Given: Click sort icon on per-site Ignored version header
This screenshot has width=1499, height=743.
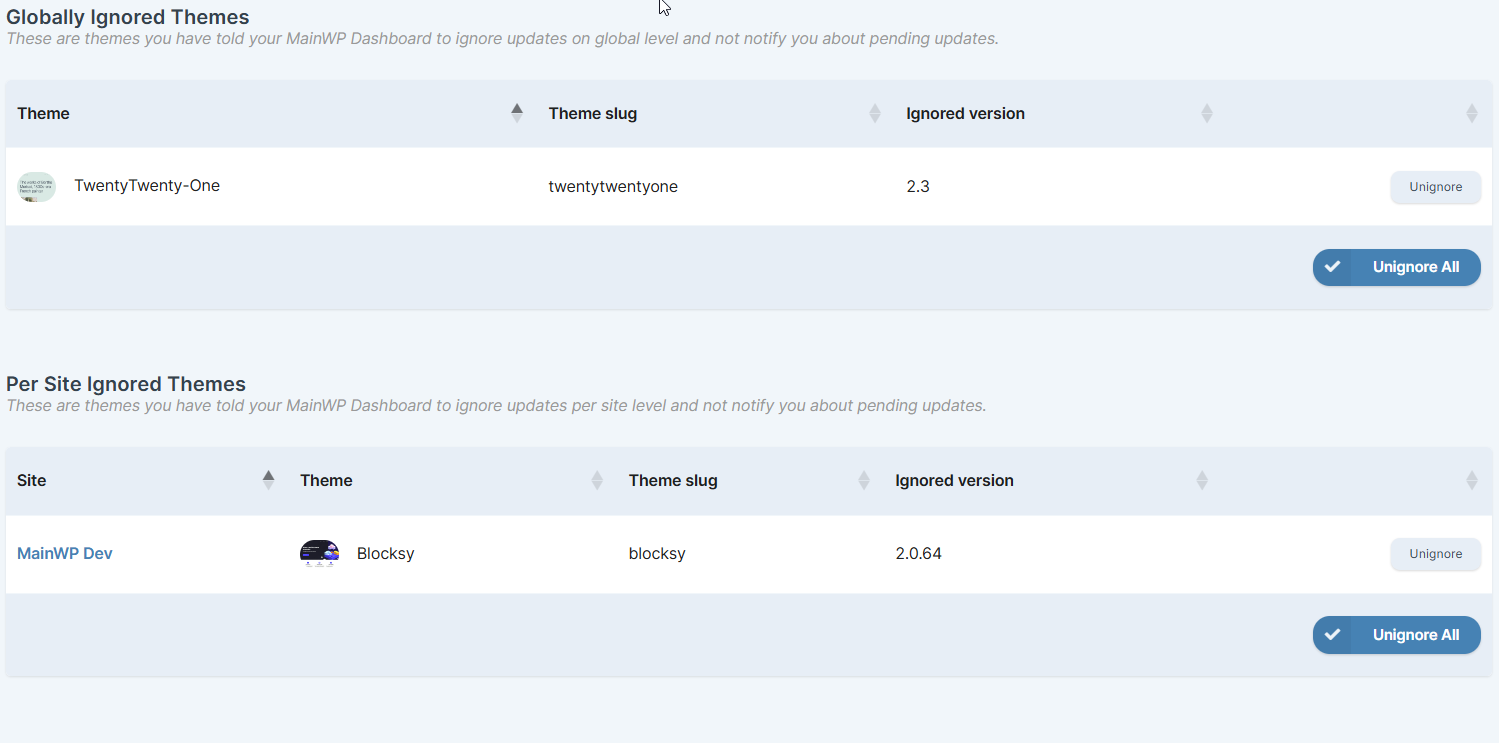Looking at the screenshot, I should pyautogui.click(x=1202, y=480).
